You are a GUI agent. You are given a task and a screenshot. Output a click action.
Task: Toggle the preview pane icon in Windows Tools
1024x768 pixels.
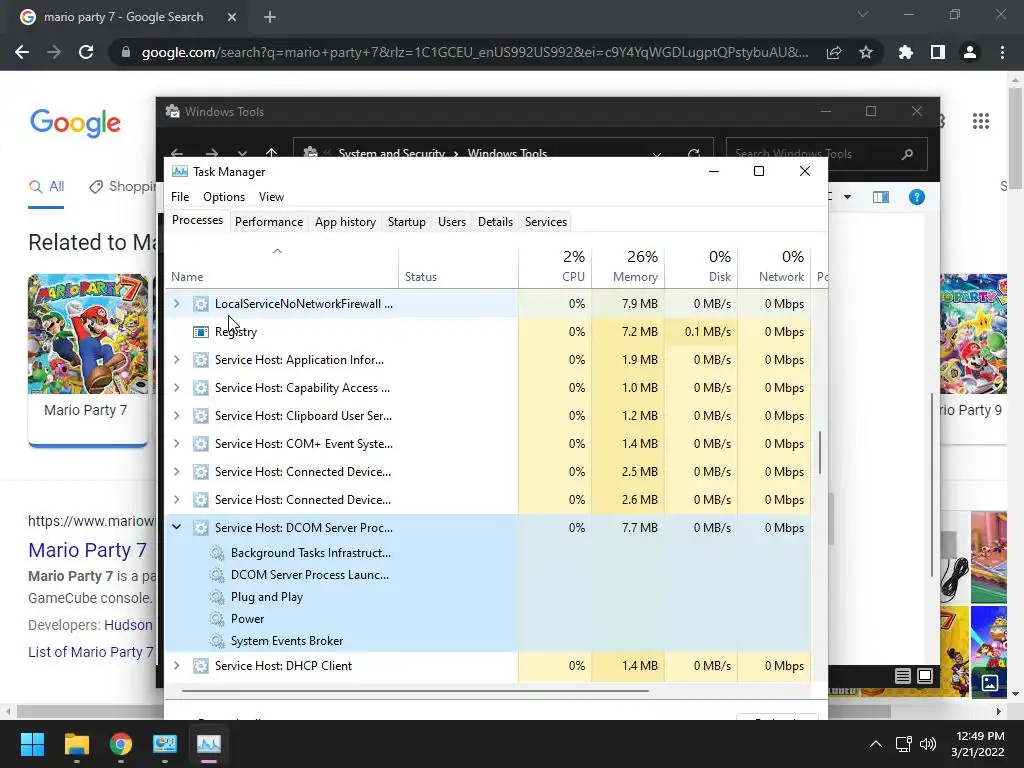point(881,197)
